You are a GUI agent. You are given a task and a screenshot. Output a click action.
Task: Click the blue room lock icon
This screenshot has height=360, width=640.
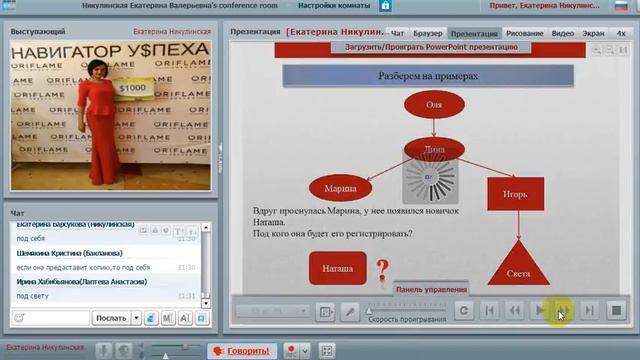(x=385, y=6)
